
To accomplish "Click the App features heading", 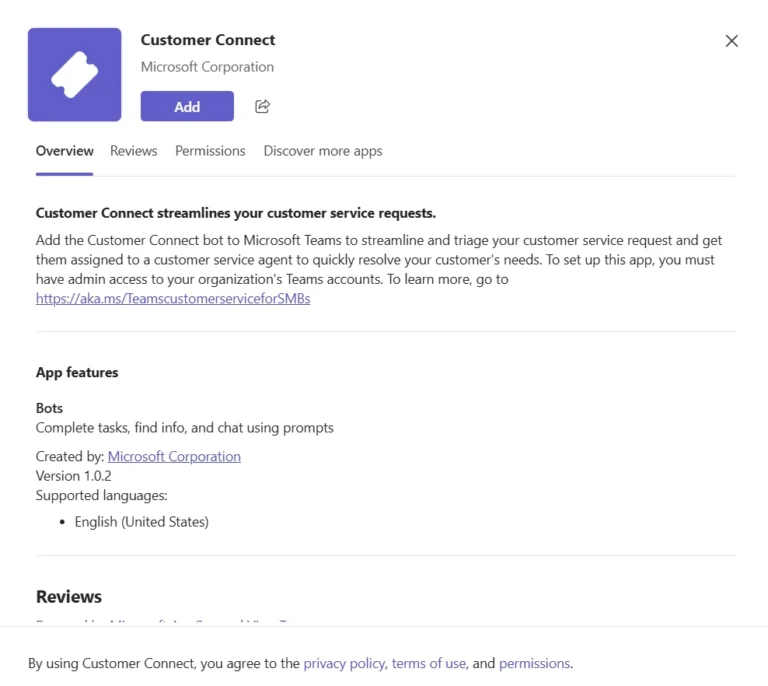I will pos(77,372).
